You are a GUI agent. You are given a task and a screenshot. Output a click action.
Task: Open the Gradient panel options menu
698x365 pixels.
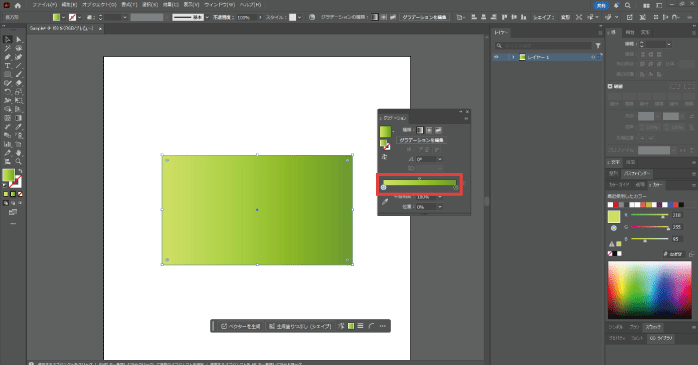click(466, 118)
